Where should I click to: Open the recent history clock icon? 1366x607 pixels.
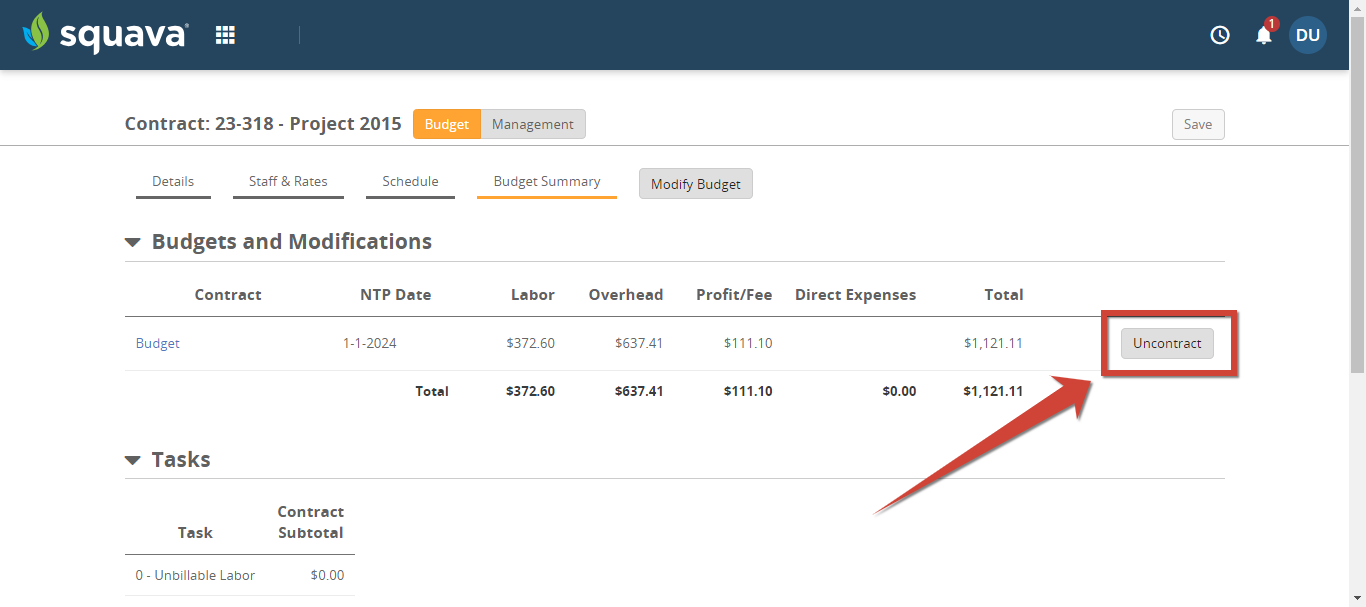pyautogui.click(x=1219, y=34)
